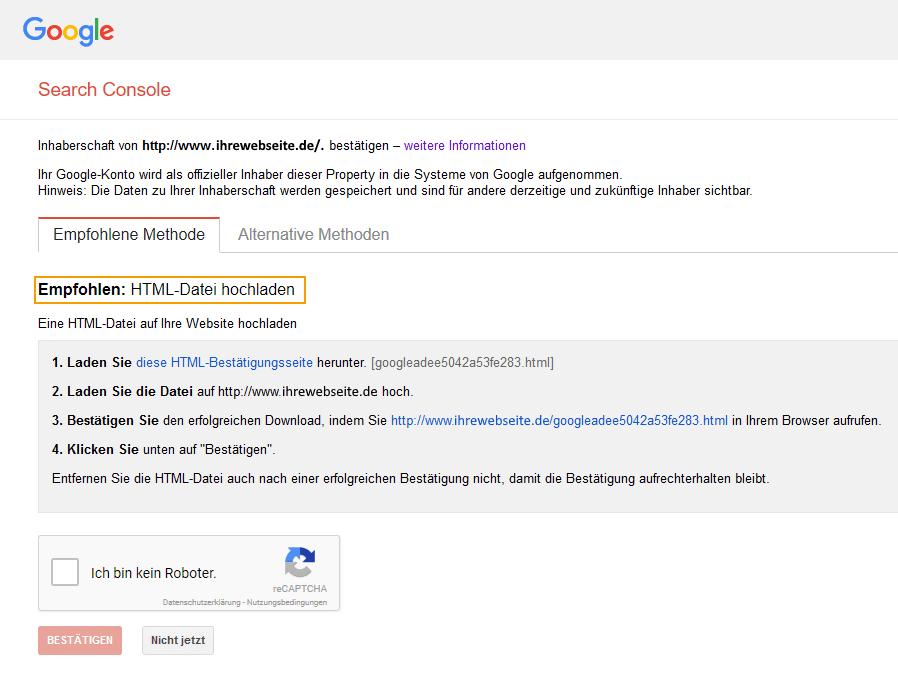This screenshot has width=898, height=687.
Task: Click the Search Console title
Action: (x=104, y=89)
